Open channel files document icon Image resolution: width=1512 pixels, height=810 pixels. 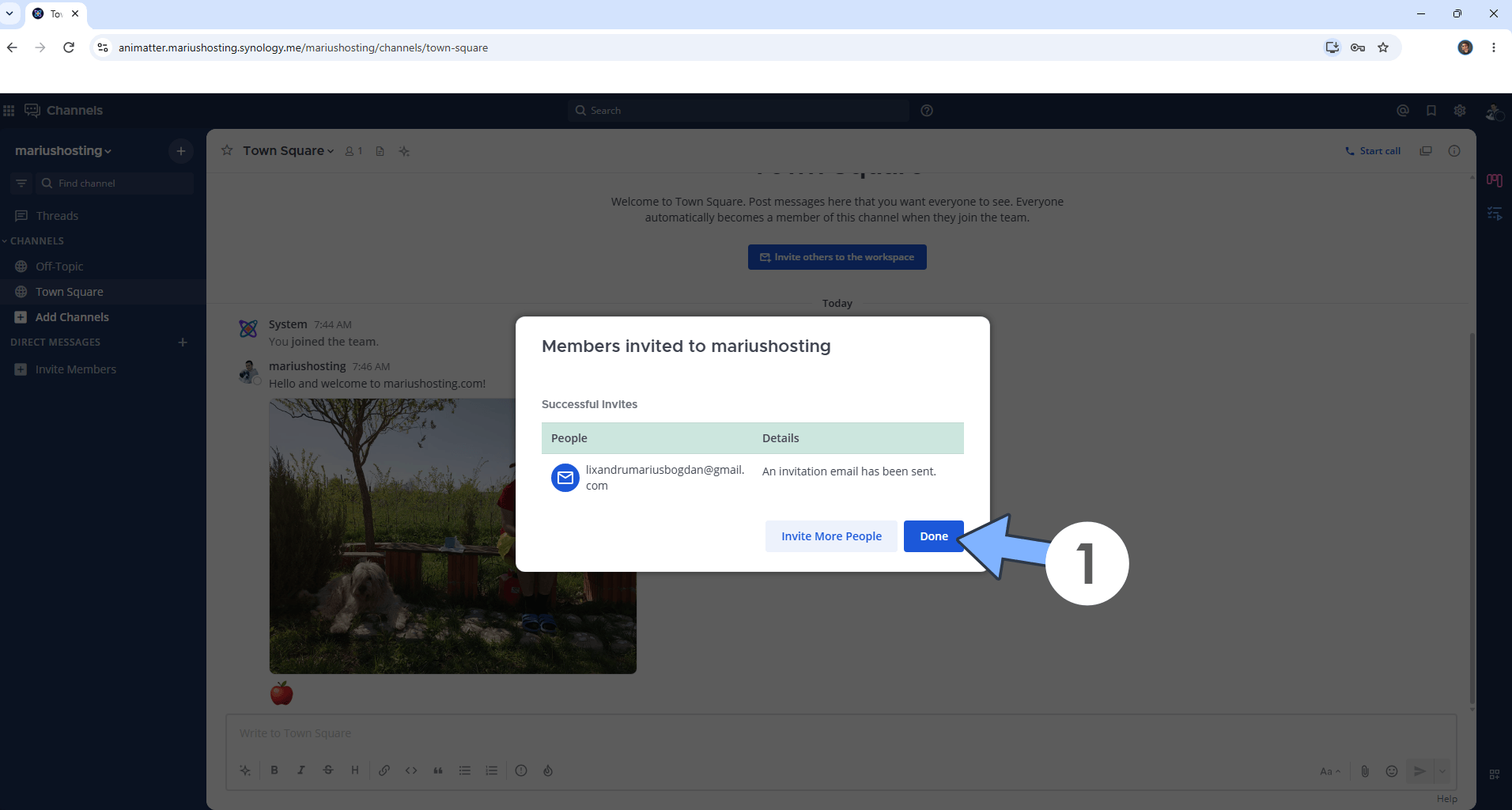point(380,151)
